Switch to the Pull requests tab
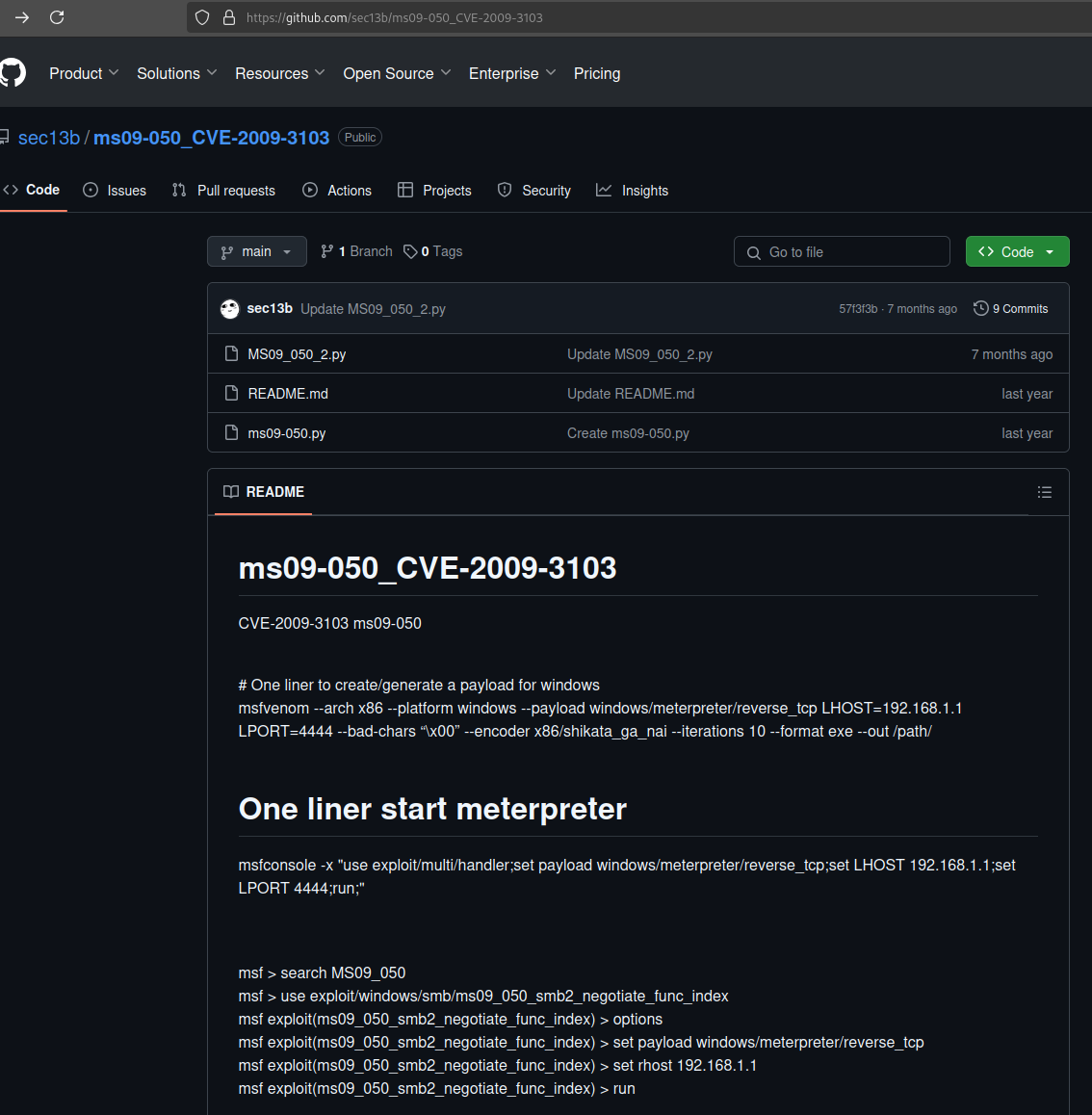1092x1115 pixels. click(223, 191)
